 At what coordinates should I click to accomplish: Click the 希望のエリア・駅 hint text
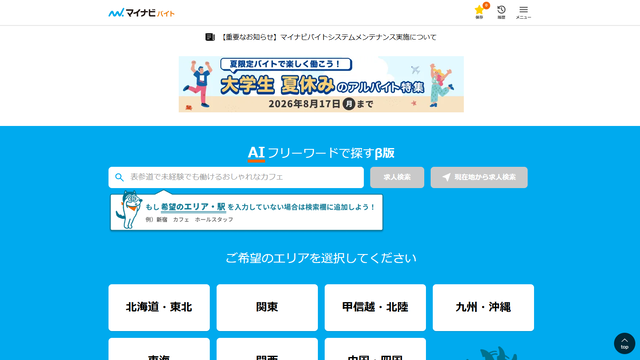pos(193,207)
